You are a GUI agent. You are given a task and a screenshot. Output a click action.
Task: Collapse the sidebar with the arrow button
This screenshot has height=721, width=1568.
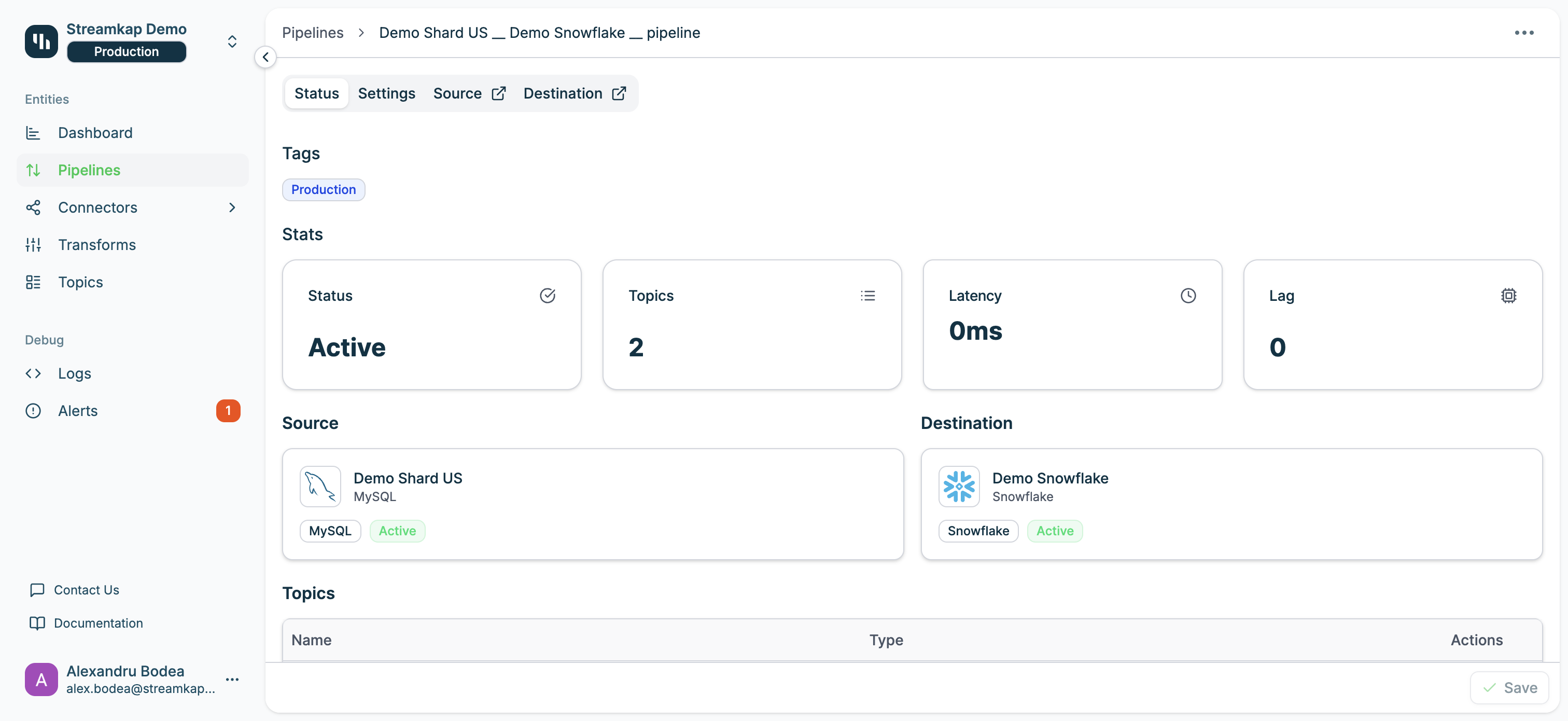[x=265, y=57]
